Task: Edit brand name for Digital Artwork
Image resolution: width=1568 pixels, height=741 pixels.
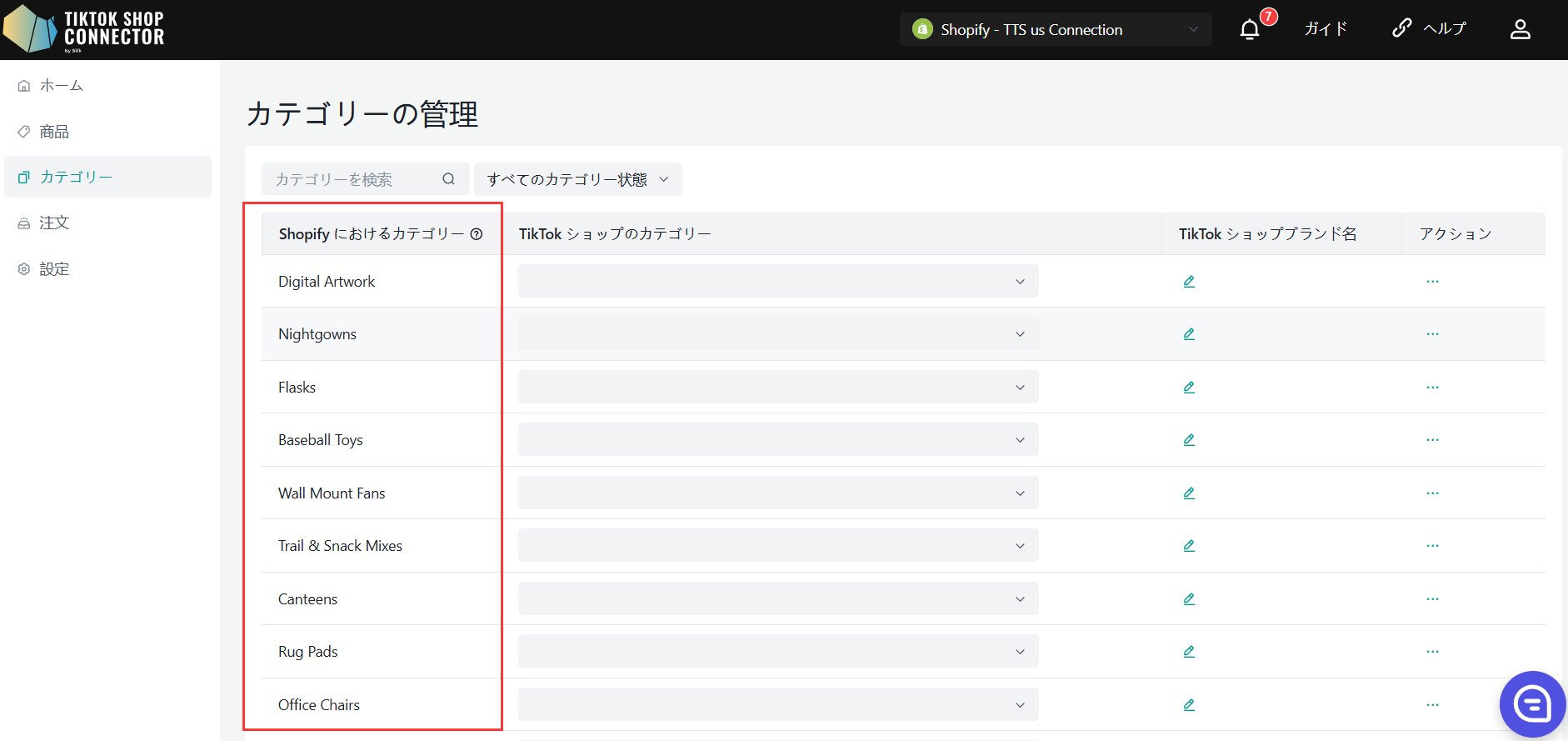Action: (x=1189, y=282)
